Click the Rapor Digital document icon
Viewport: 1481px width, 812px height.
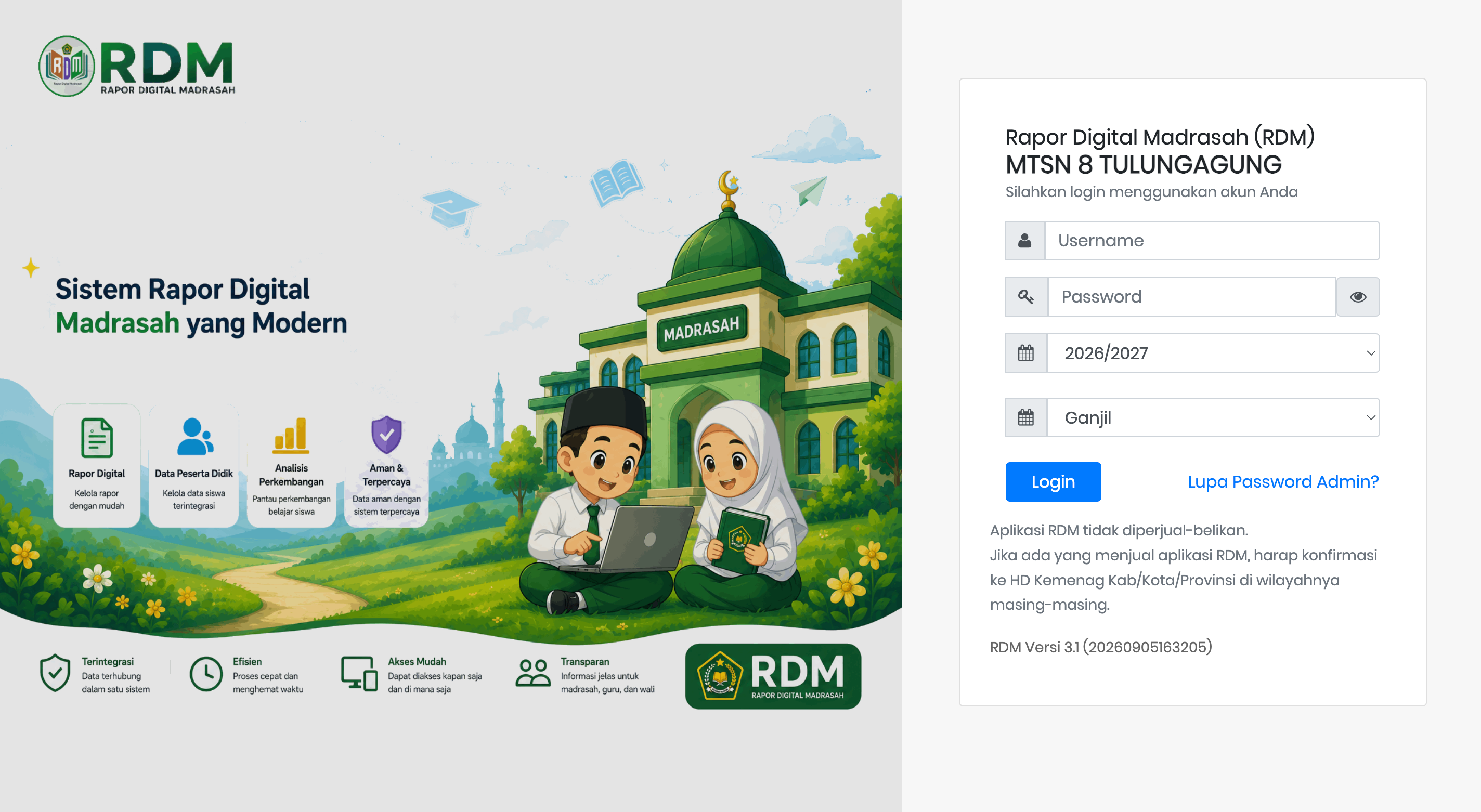coord(97,438)
